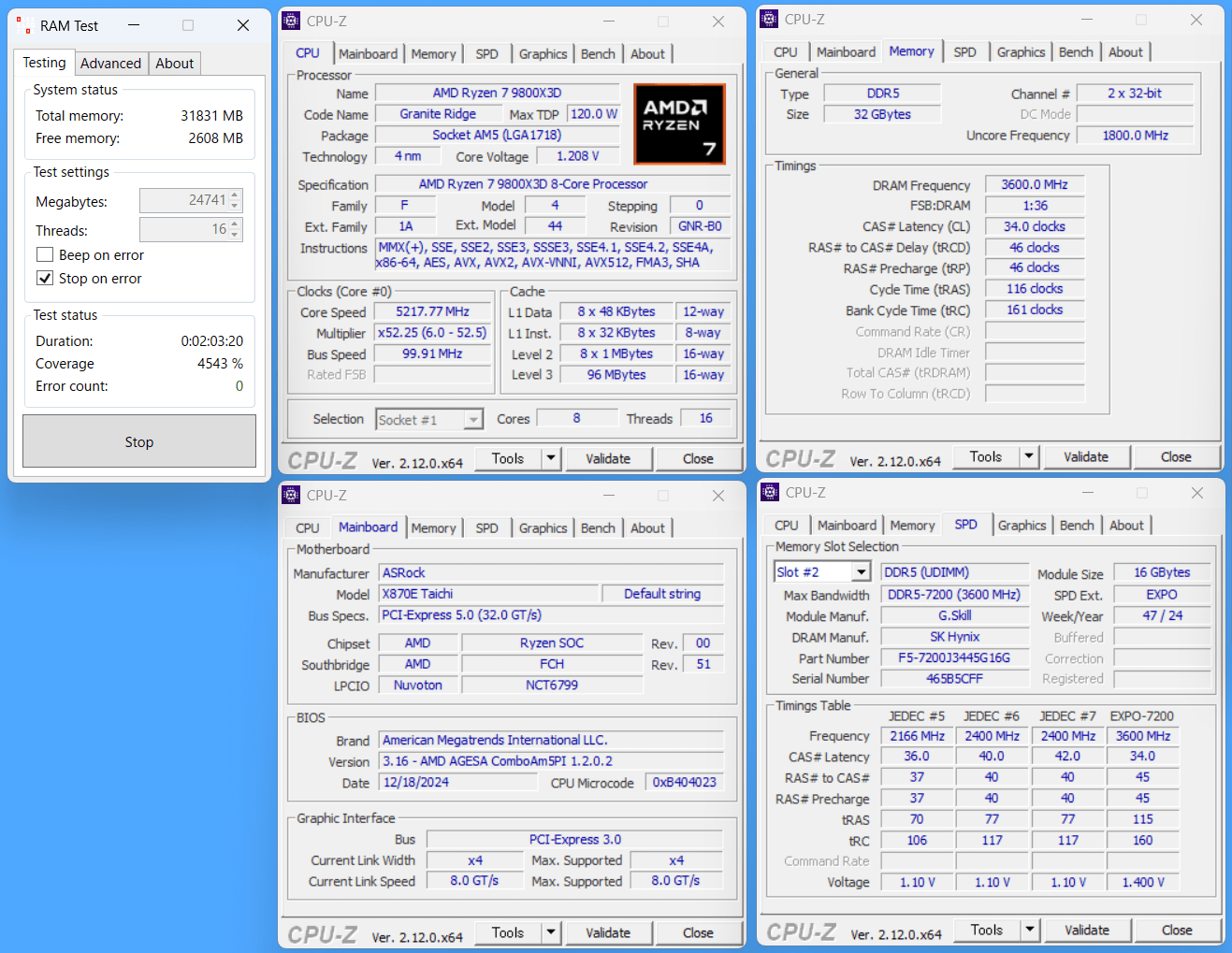Viewport: 1232px width, 953px height.
Task: Open Graphics tab in top-right CPU-Z window
Action: [1021, 52]
